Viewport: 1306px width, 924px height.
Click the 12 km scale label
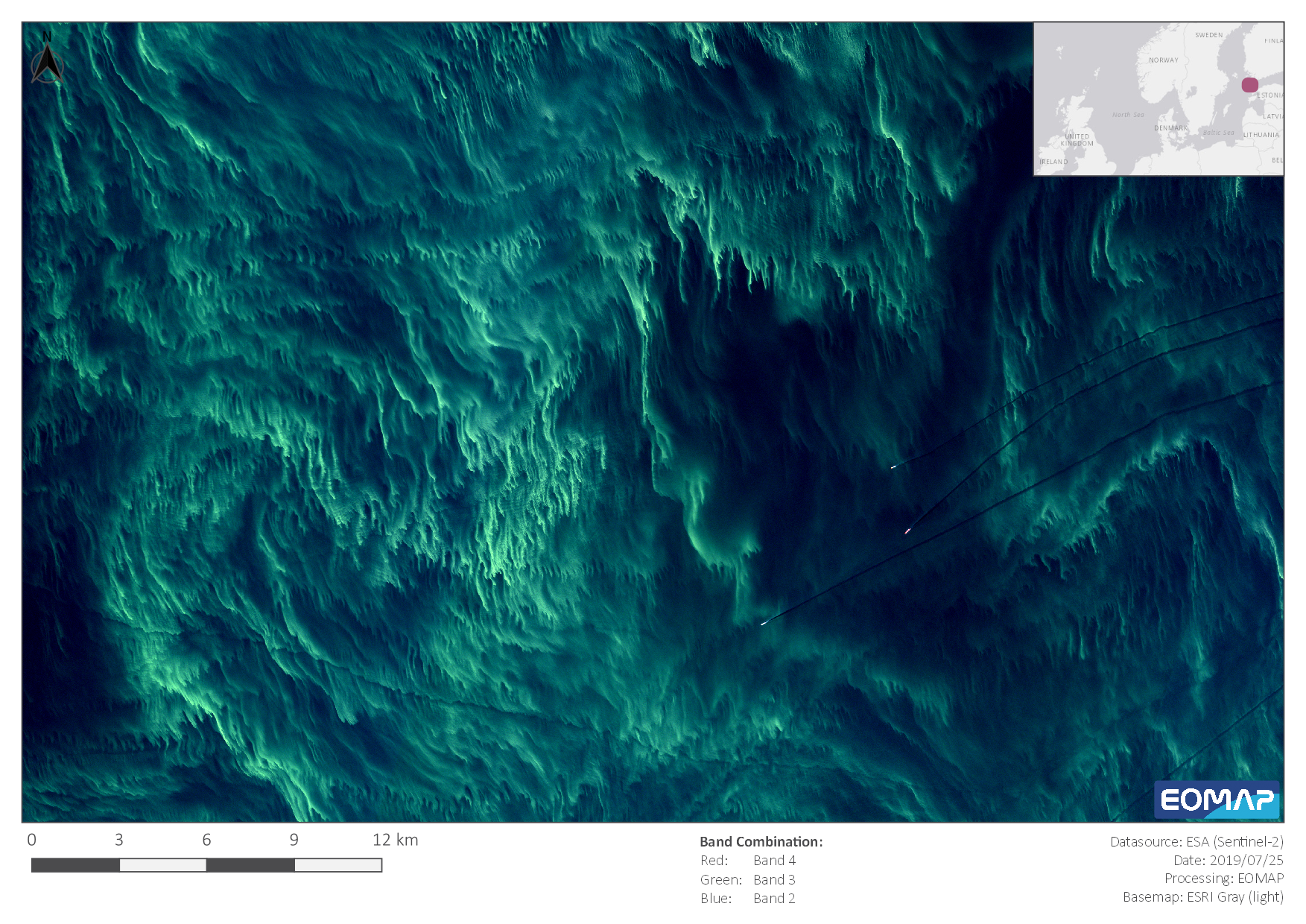395,840
